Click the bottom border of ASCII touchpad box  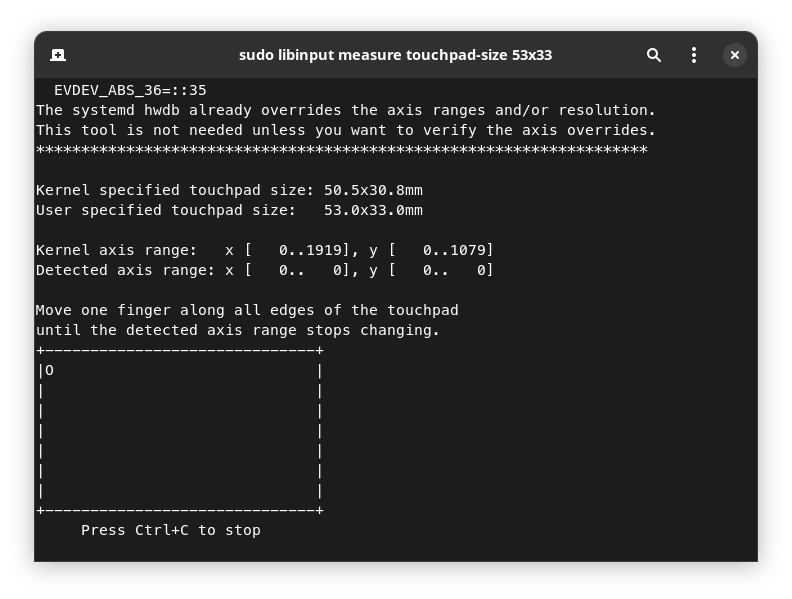[180, 510]
